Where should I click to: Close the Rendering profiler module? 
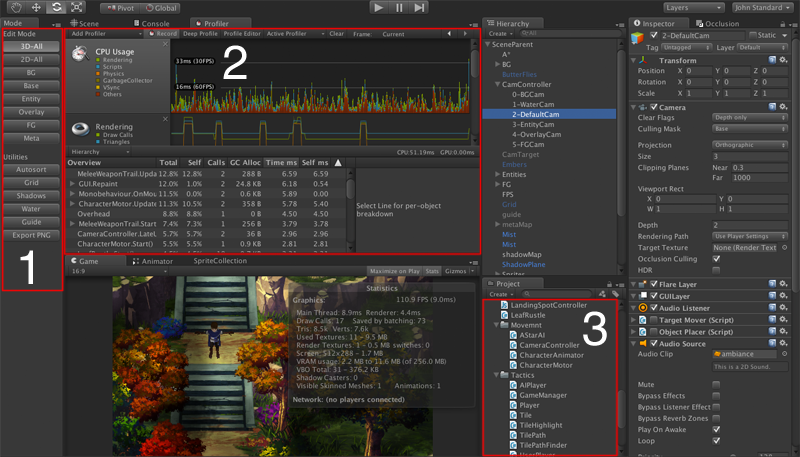coord(165,119)
